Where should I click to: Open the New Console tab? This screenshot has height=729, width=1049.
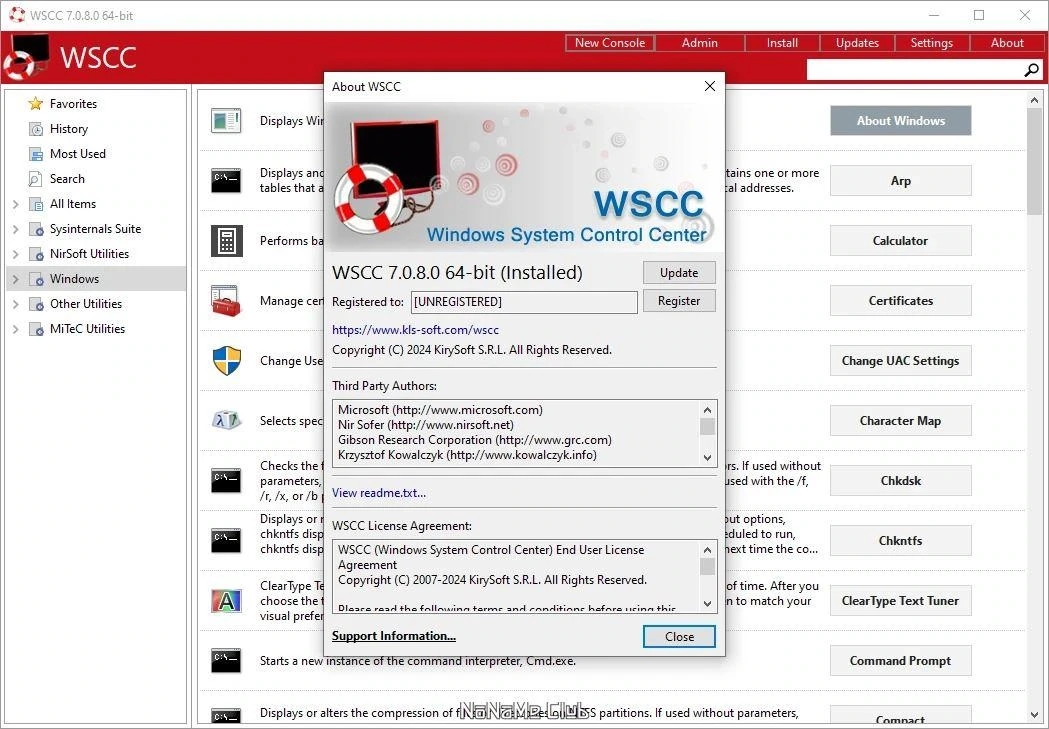click(x=609, y=43)
